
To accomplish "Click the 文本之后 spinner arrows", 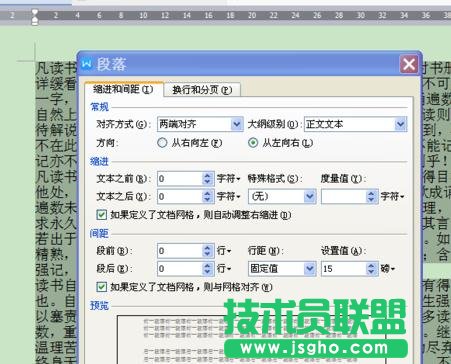I will (x=208, y=196).
